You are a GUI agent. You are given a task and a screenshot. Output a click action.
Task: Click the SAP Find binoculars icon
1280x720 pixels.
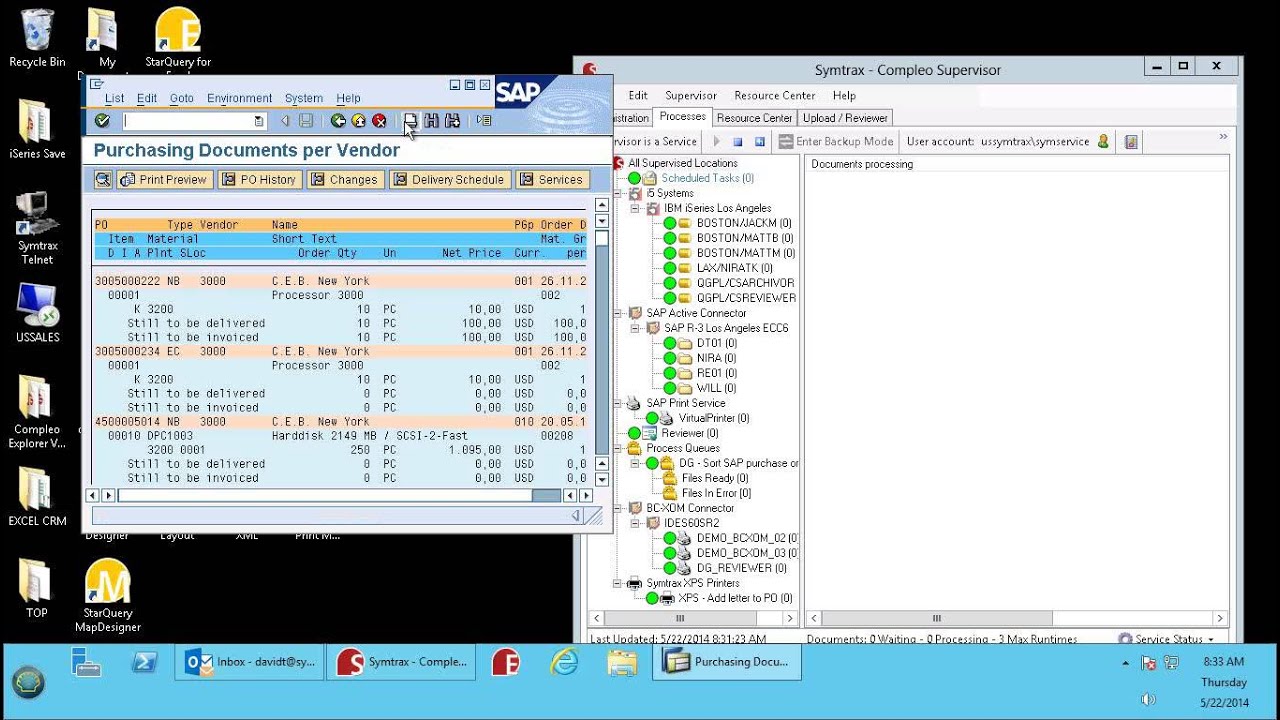(x=431, y=121)
